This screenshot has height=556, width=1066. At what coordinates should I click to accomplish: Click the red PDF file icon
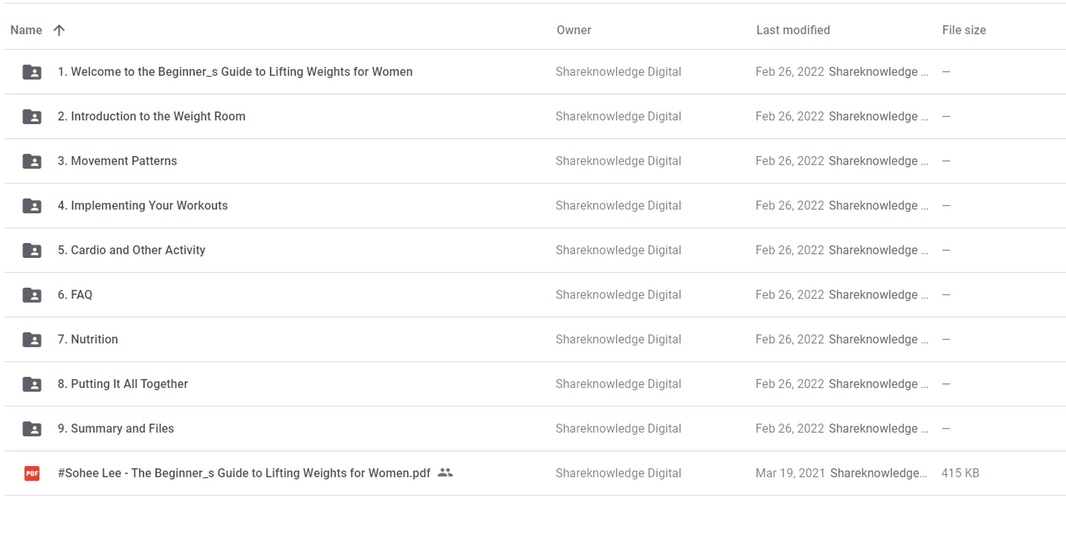(32, 473)
